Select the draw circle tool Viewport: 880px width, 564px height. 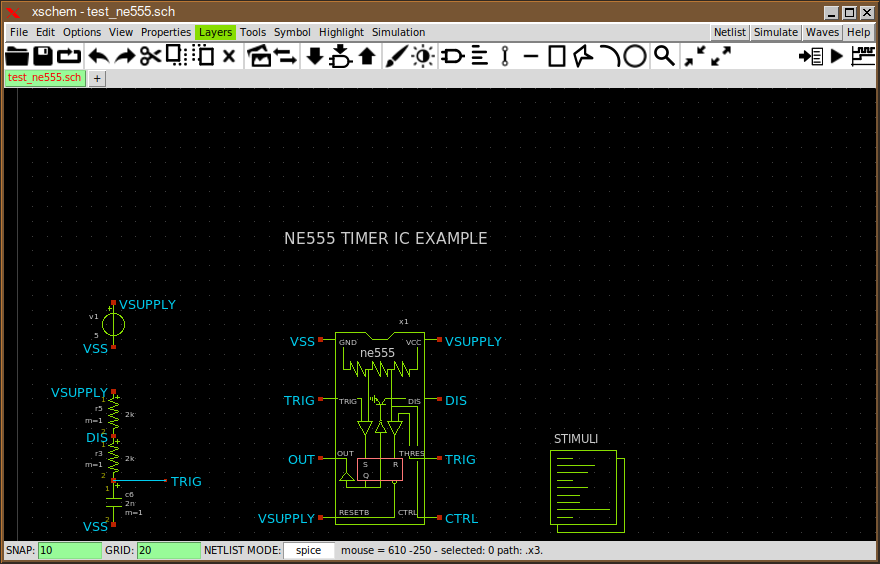635,56
